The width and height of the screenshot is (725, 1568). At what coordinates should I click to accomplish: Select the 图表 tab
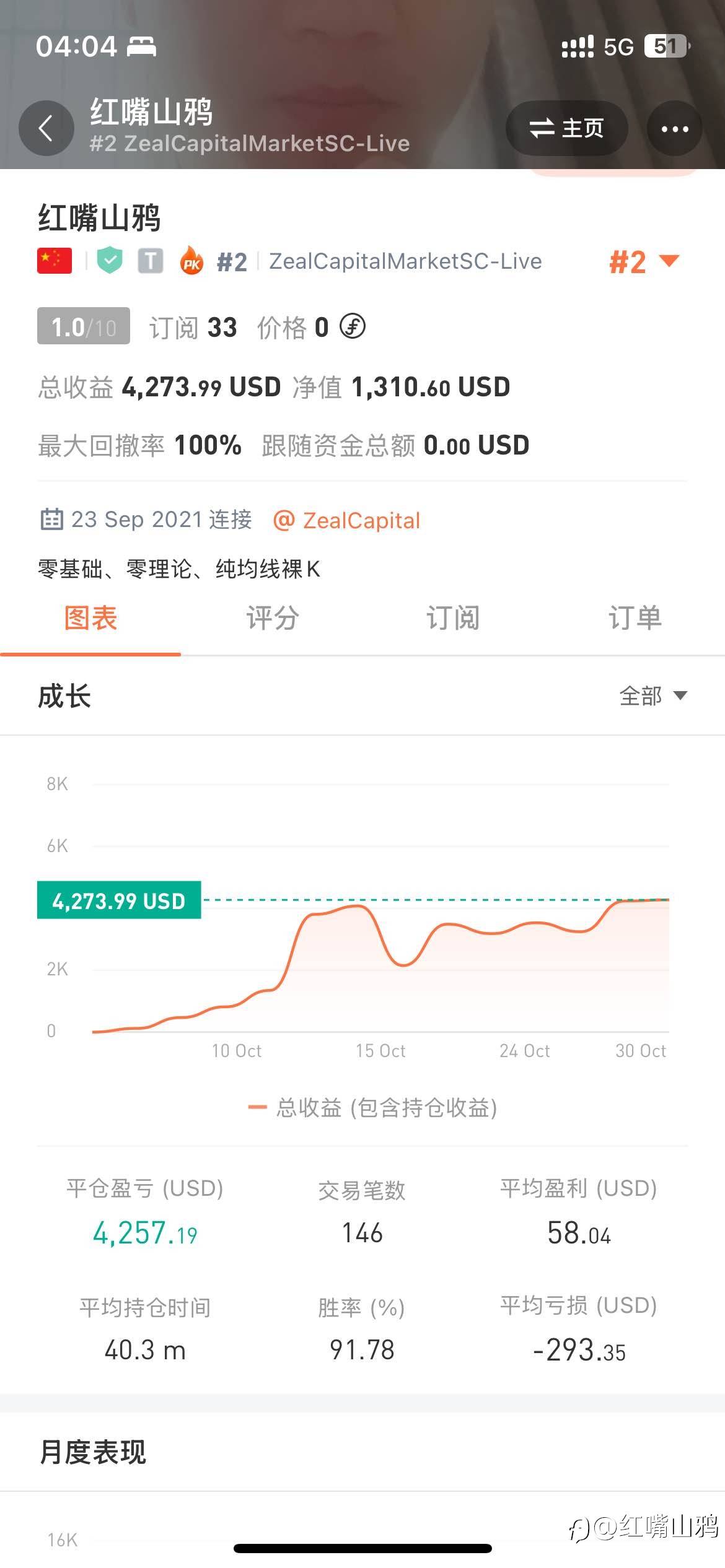90,618
